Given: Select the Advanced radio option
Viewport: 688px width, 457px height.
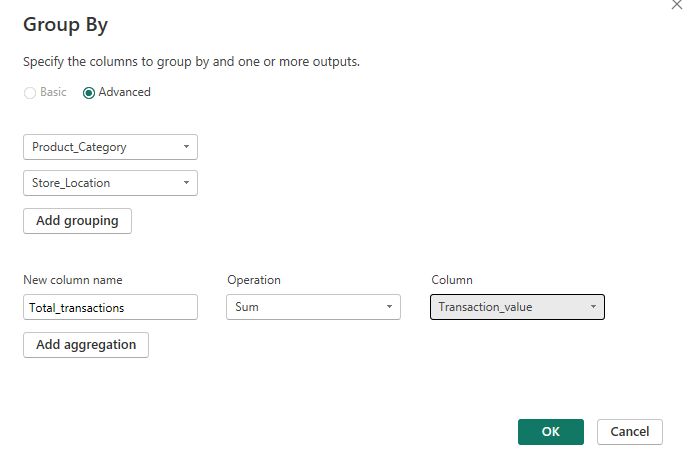Looking at the screenshot, I should click(x=89, y=92).
